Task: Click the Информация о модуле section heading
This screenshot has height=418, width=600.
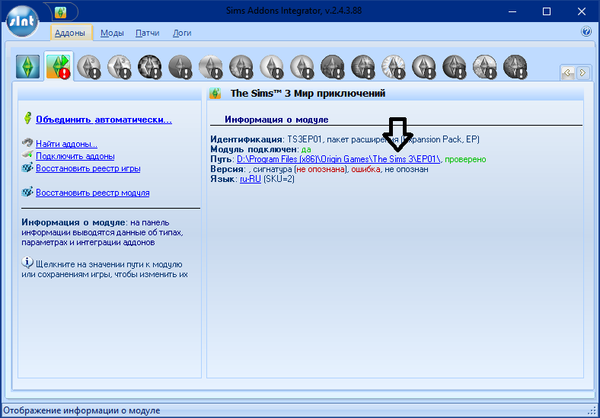Action: tap(276, 119)
